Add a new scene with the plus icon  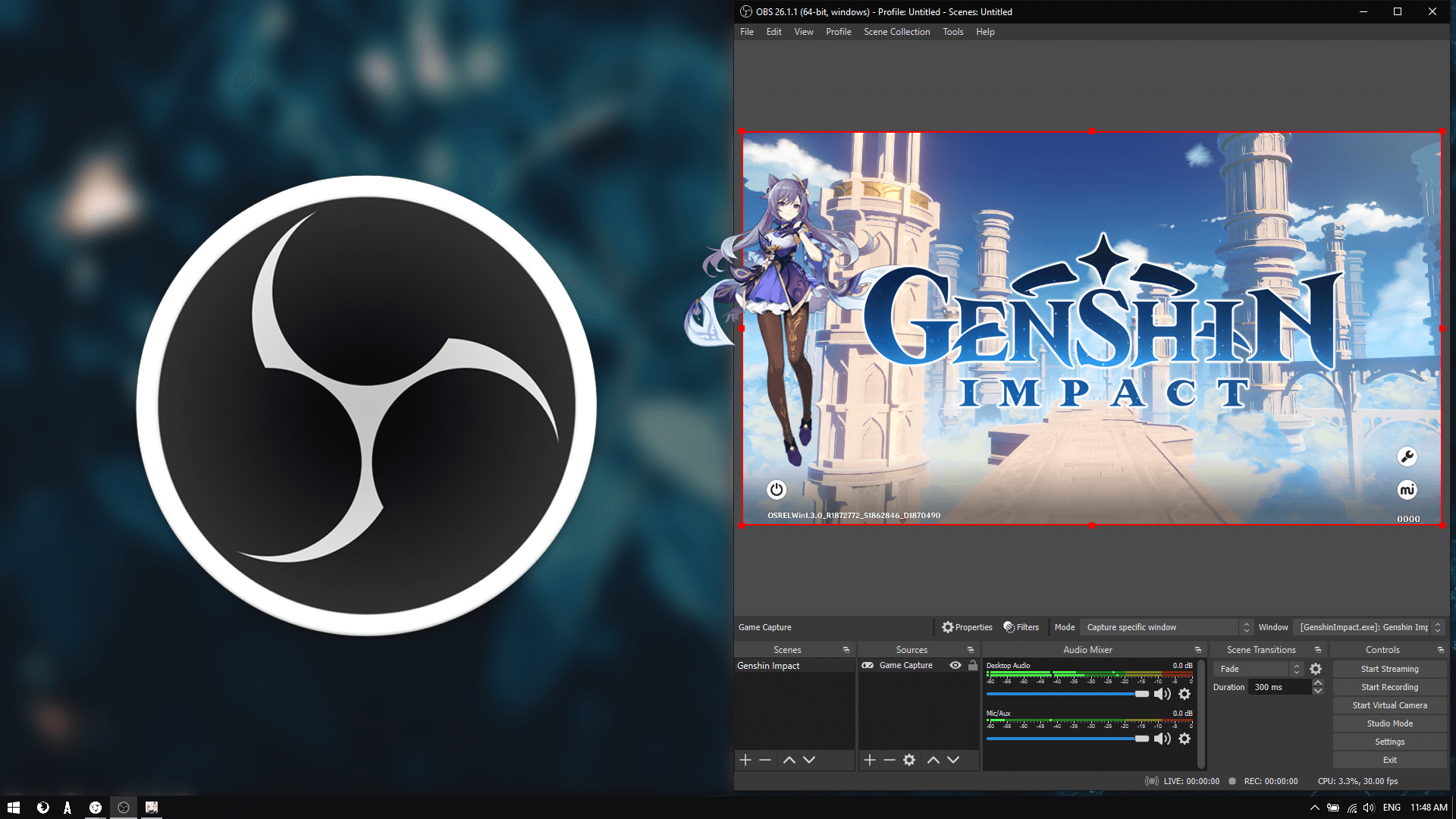pyautogui.click(x=745, y=760)
